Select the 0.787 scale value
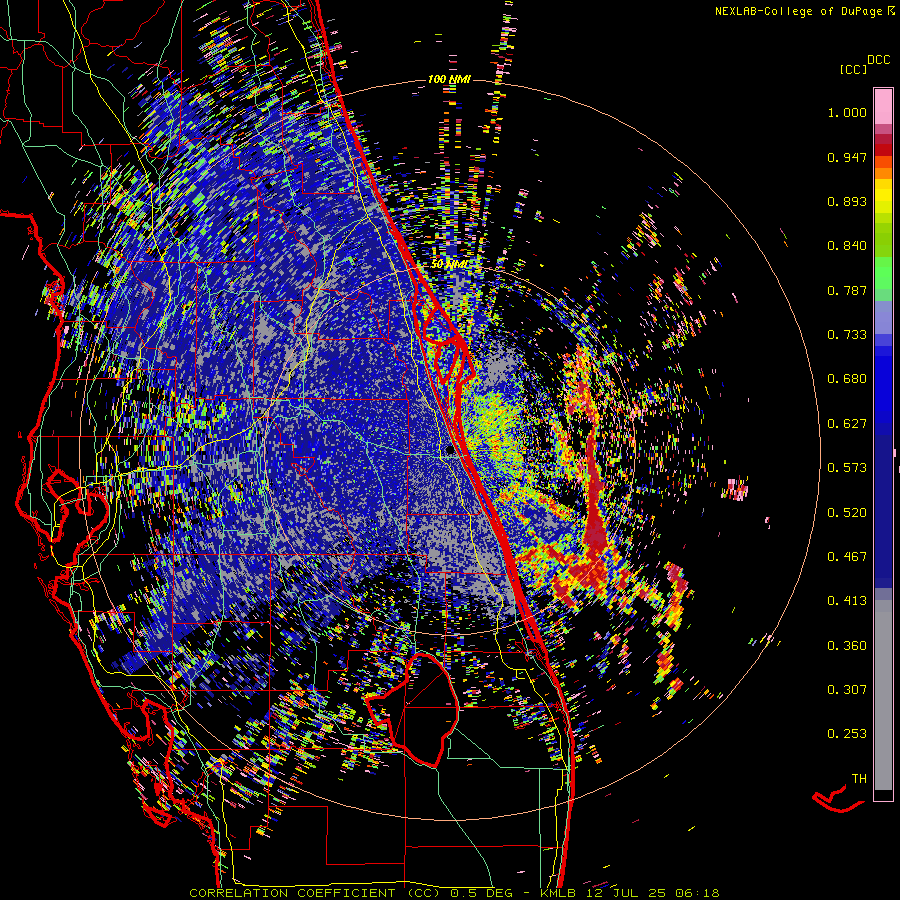The image size is (900, 900). click(x=847, y=290)
